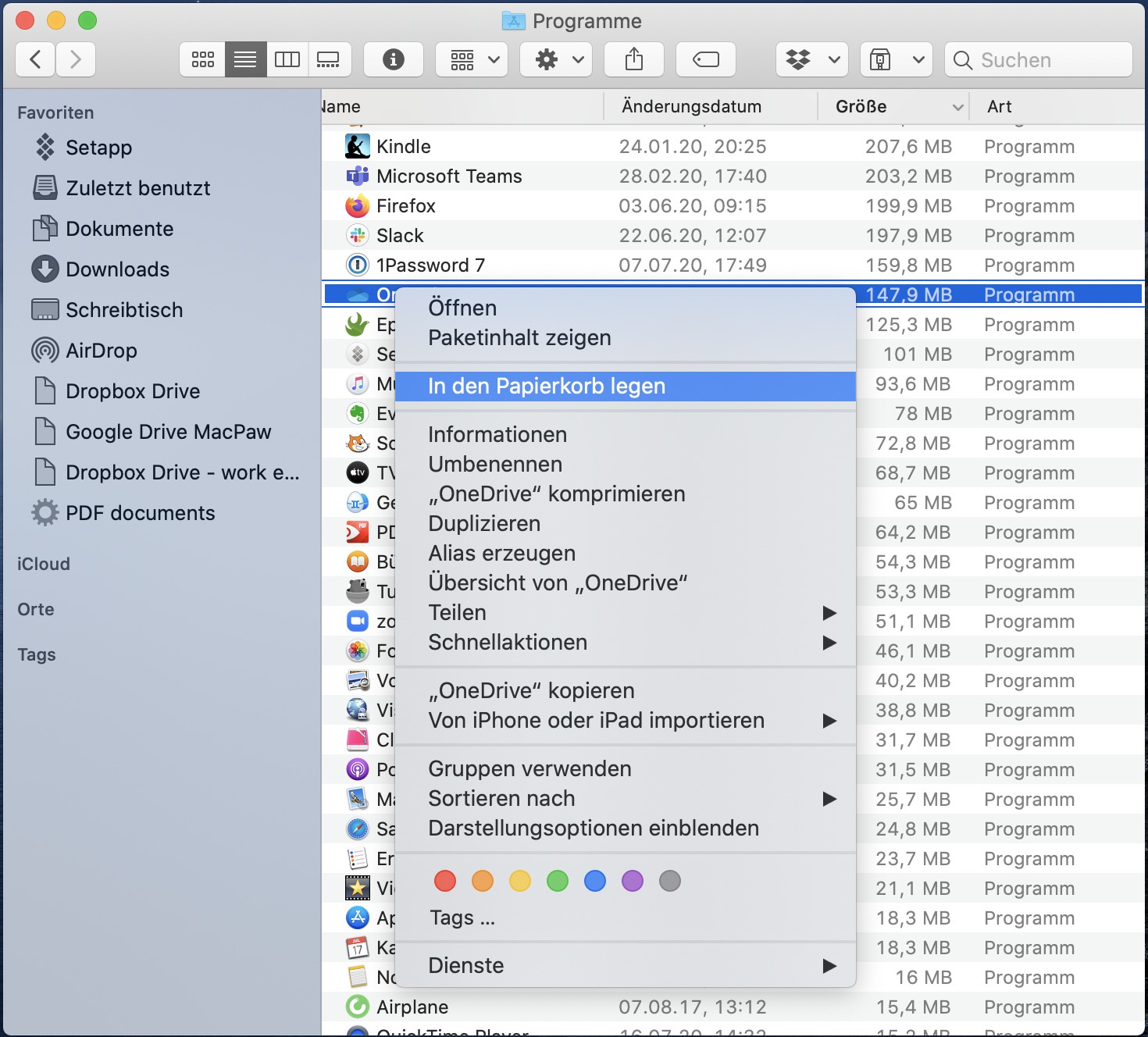Apply the yellow tag color
This screenshot has width=1148, height=1037.
tap(520, 881)
